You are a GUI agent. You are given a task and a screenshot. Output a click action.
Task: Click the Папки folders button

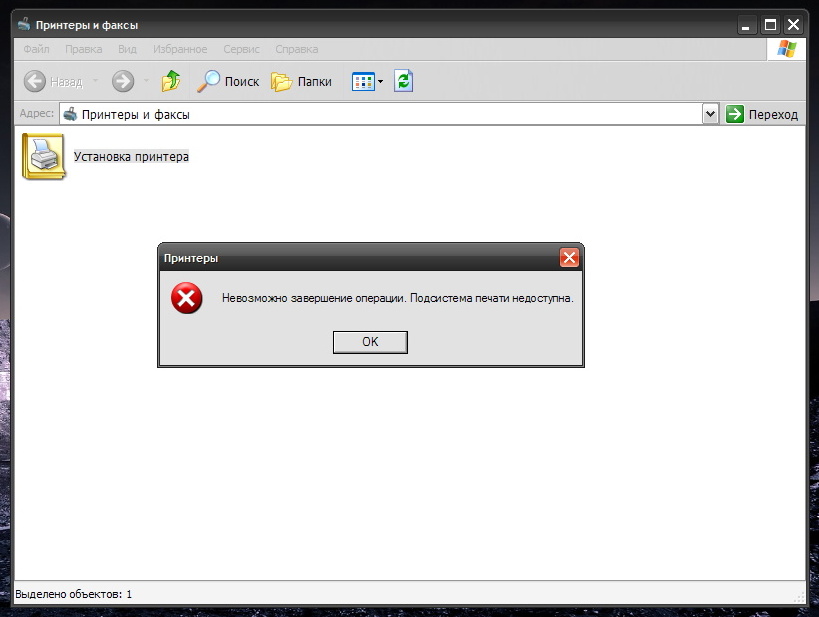click(301, 82)
